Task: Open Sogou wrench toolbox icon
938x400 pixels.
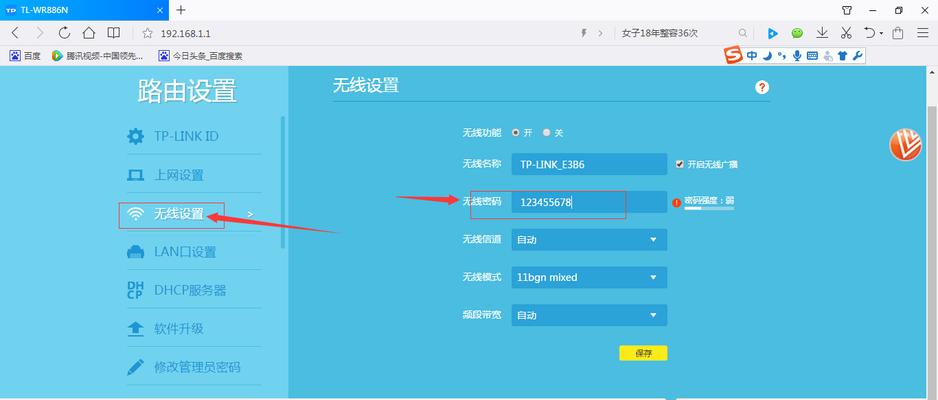Action: 857,56
